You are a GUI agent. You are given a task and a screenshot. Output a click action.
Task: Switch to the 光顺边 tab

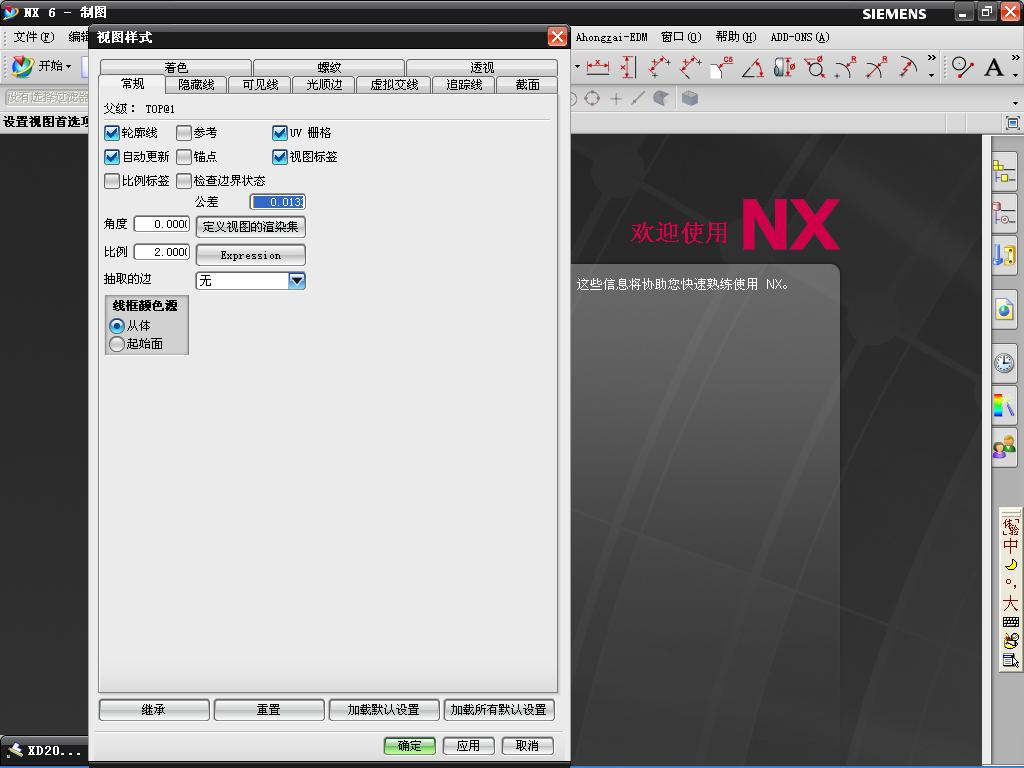point(324,85)
